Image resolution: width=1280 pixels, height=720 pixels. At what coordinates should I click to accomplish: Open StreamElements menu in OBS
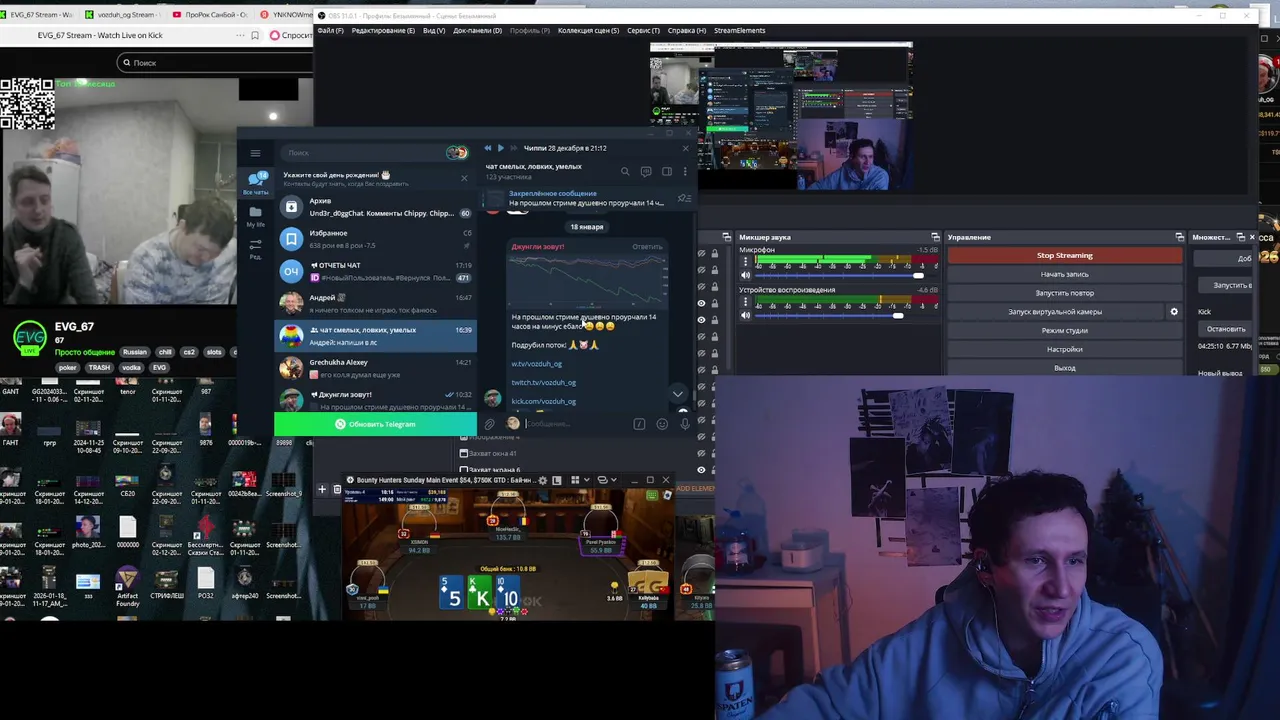(740, 31)
